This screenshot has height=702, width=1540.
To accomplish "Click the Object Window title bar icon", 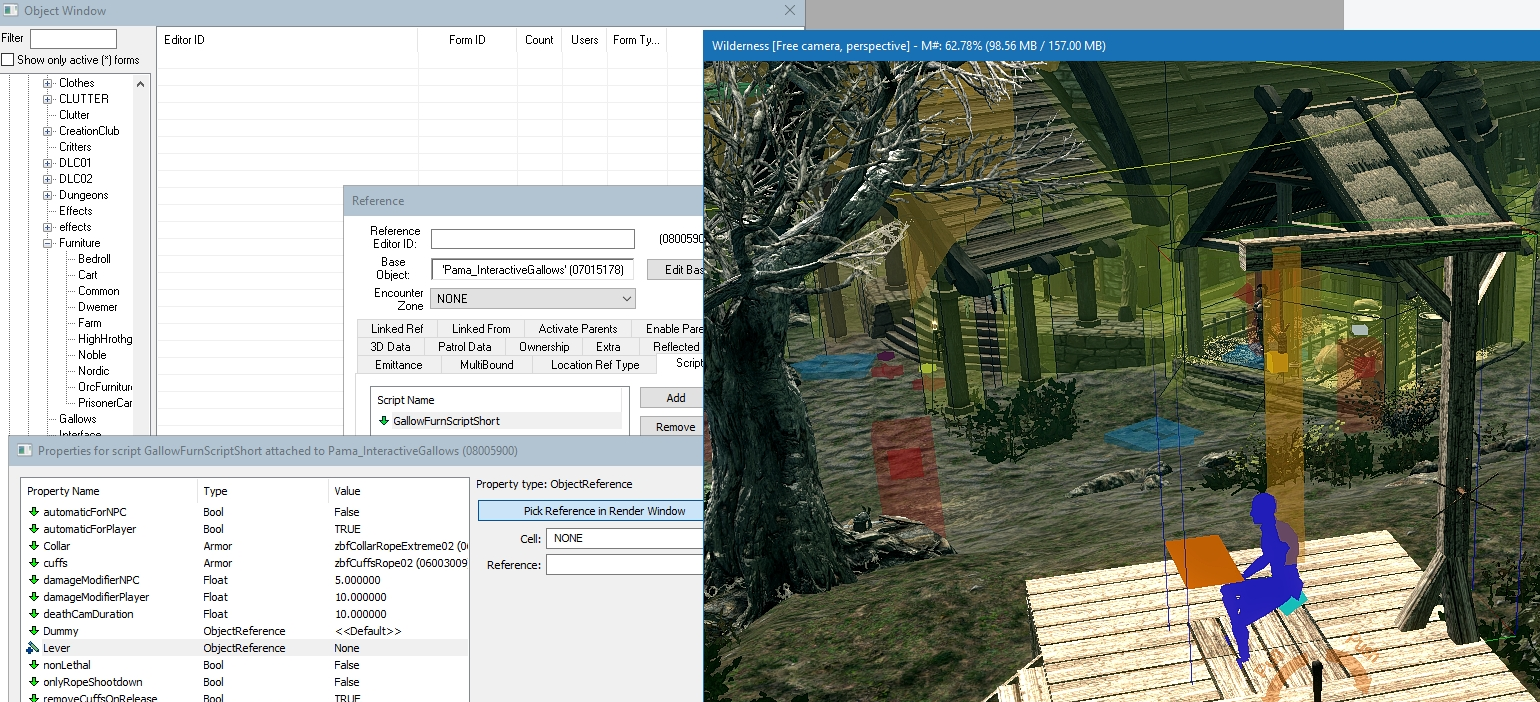I will (12, 11).
